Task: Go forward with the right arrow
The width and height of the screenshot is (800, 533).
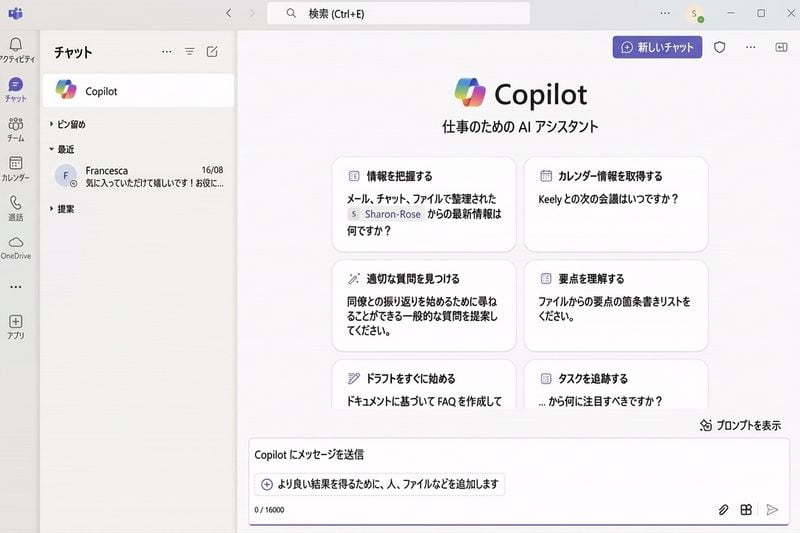Action: pyautogui.click(x=252, y=13)
